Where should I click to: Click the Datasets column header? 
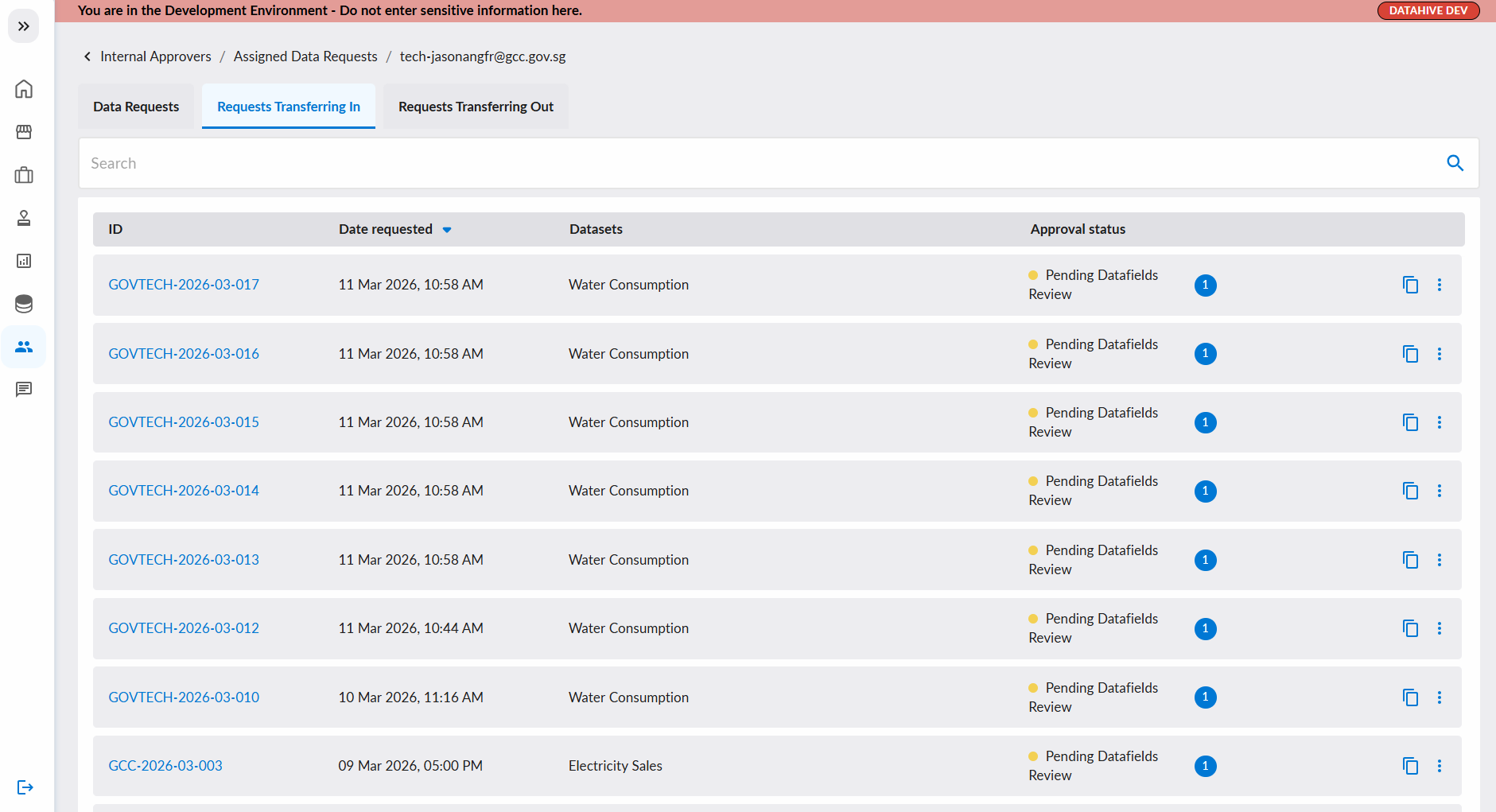tap(596, 229)
